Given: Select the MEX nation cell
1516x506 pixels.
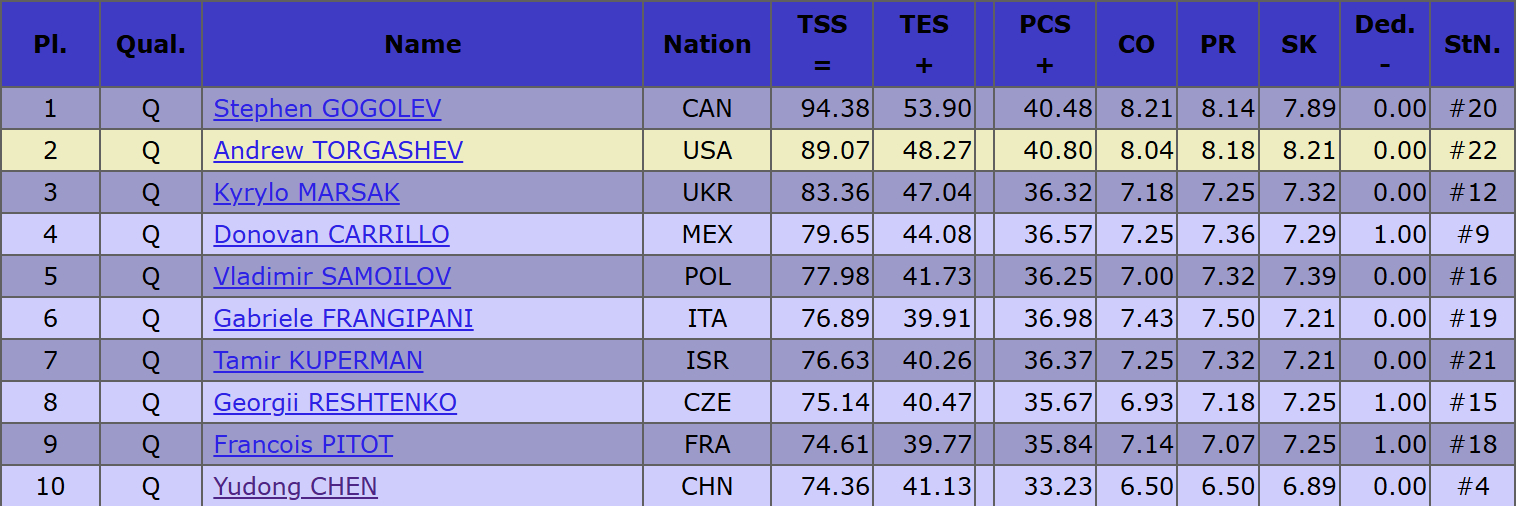Looking at the screenshot, I should pos(707,234).
